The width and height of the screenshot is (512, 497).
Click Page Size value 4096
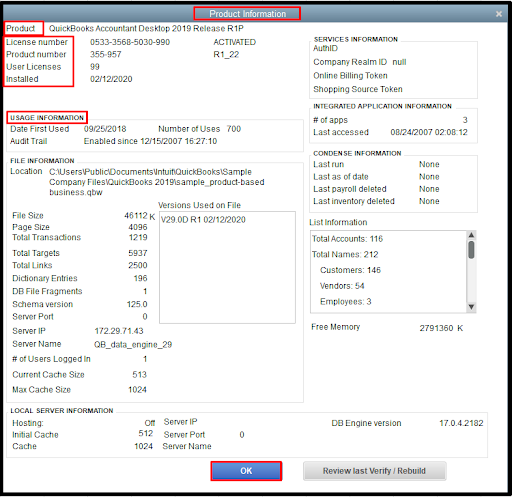138,227
